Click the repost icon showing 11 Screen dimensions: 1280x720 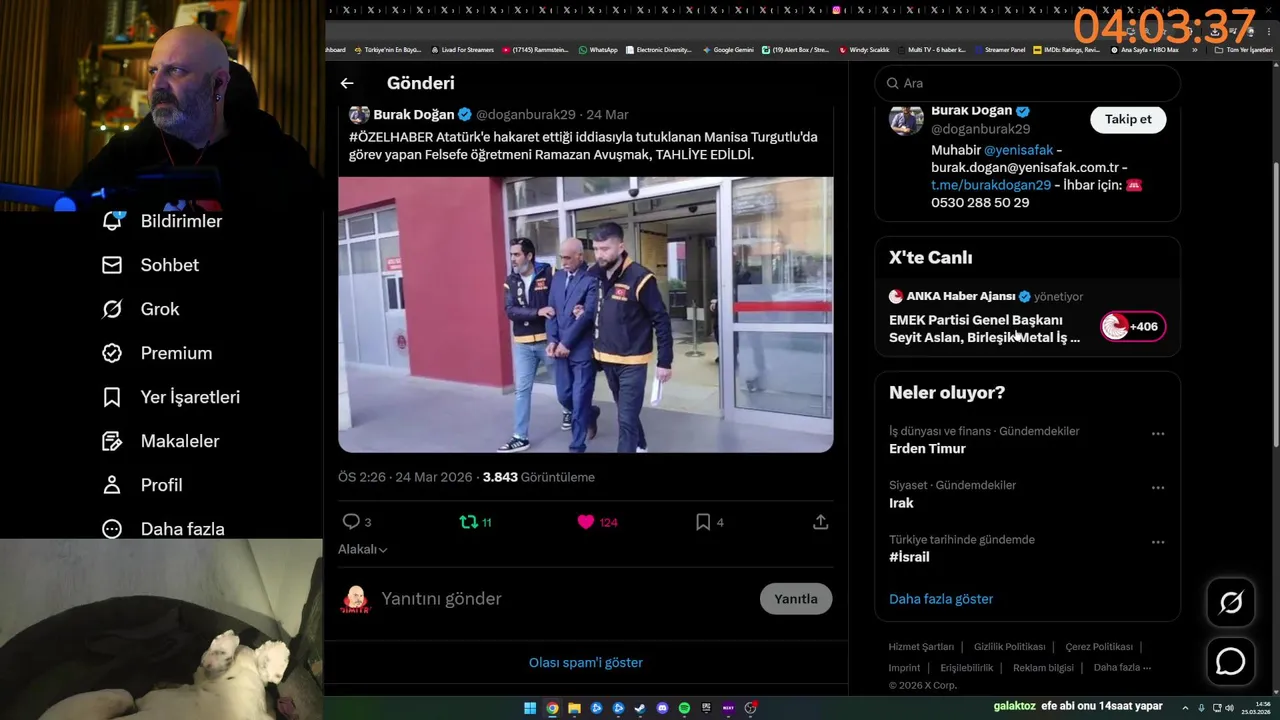coord(468,522)
